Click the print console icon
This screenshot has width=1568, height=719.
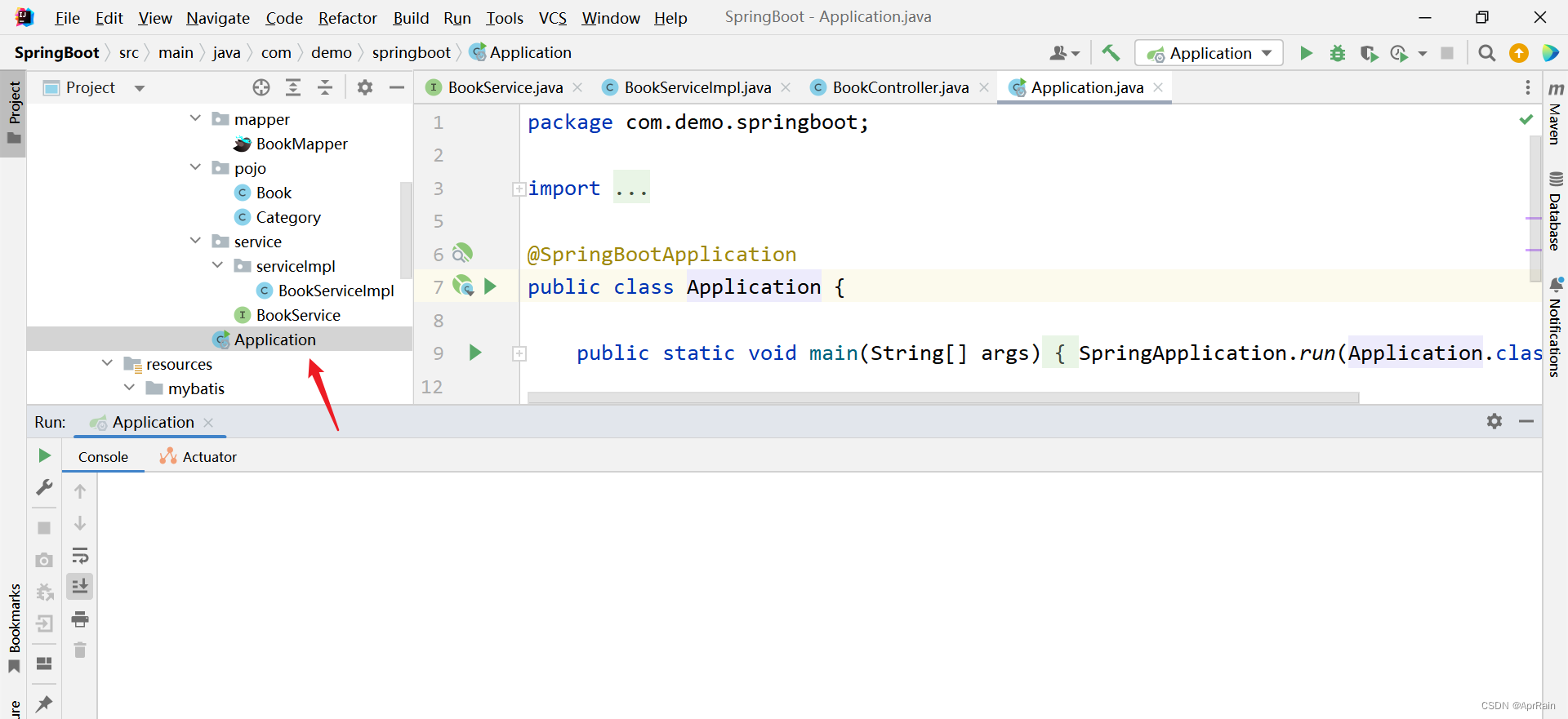click(x=80, y=619)
